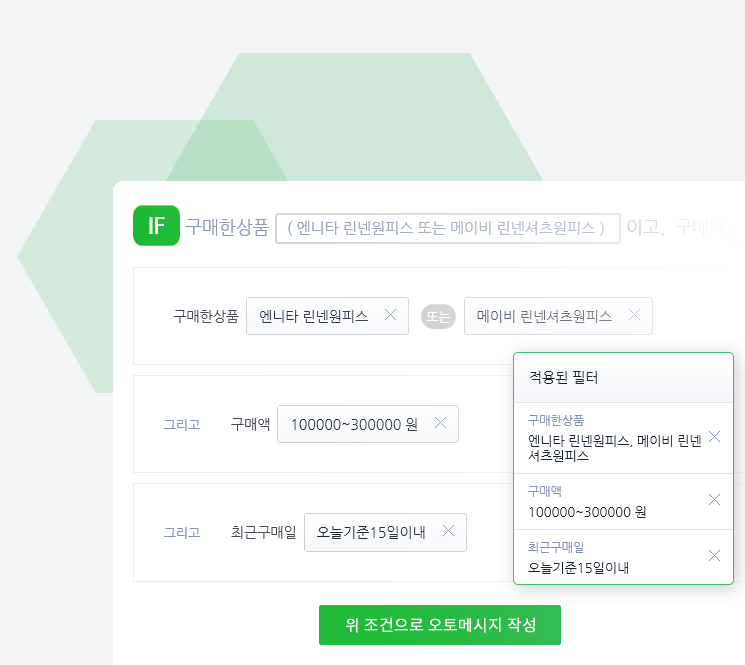Viewport: 745px width, 665px height.
Task: Click the 그리고 connector before 최근구매일
Action: click(x=182, y=532)
